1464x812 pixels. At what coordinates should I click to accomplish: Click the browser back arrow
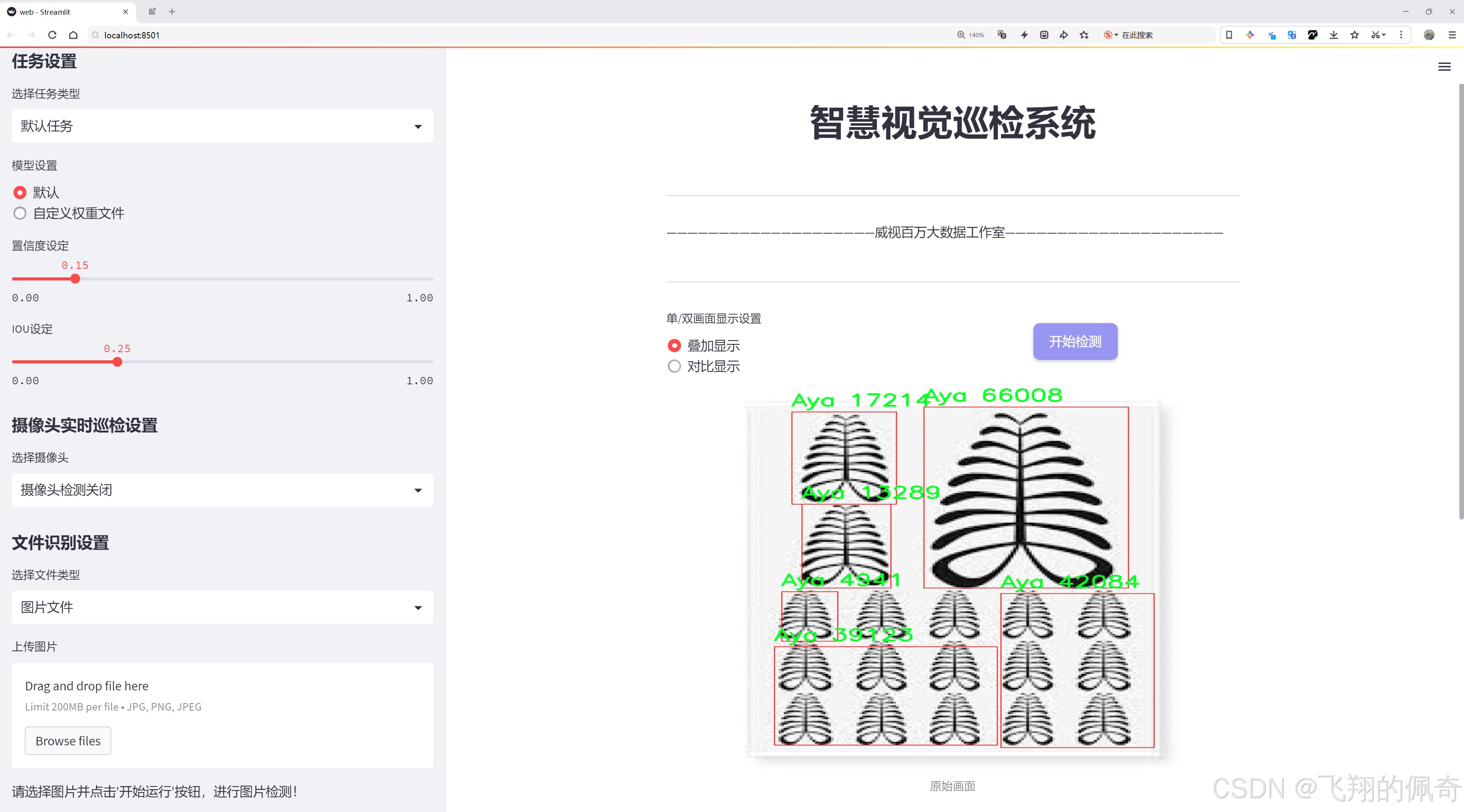click(x=11, y=34)
